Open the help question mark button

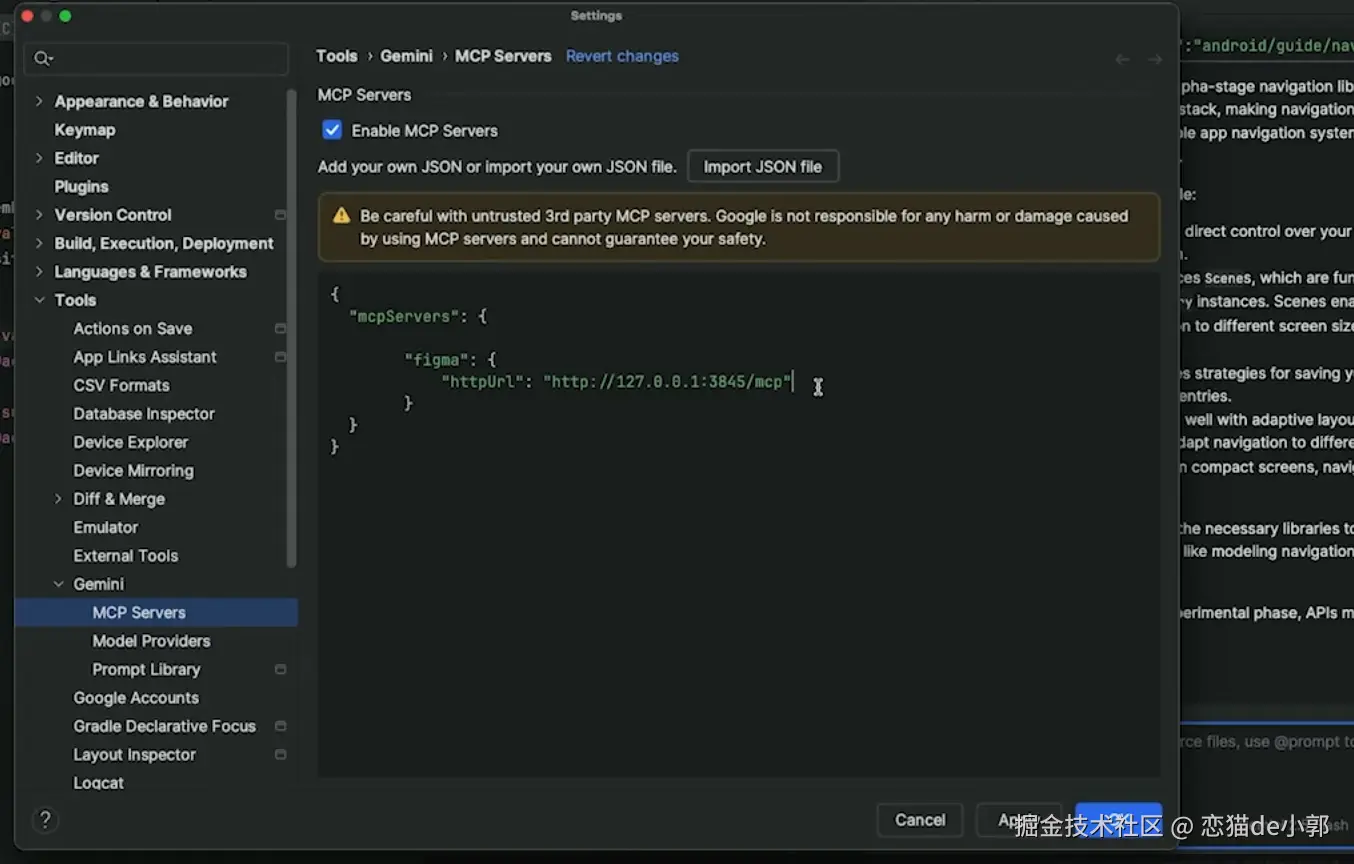tap(44, 820)
